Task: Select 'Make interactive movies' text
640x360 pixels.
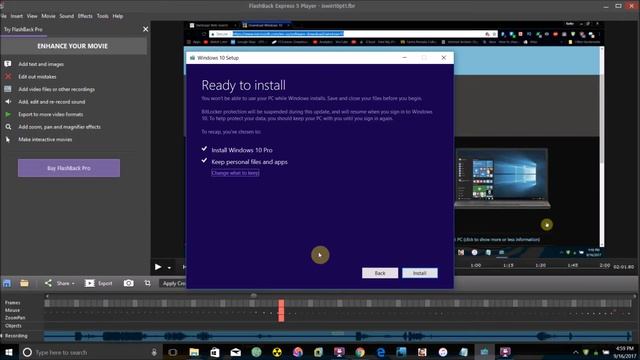Action: (x=45, y=140)
